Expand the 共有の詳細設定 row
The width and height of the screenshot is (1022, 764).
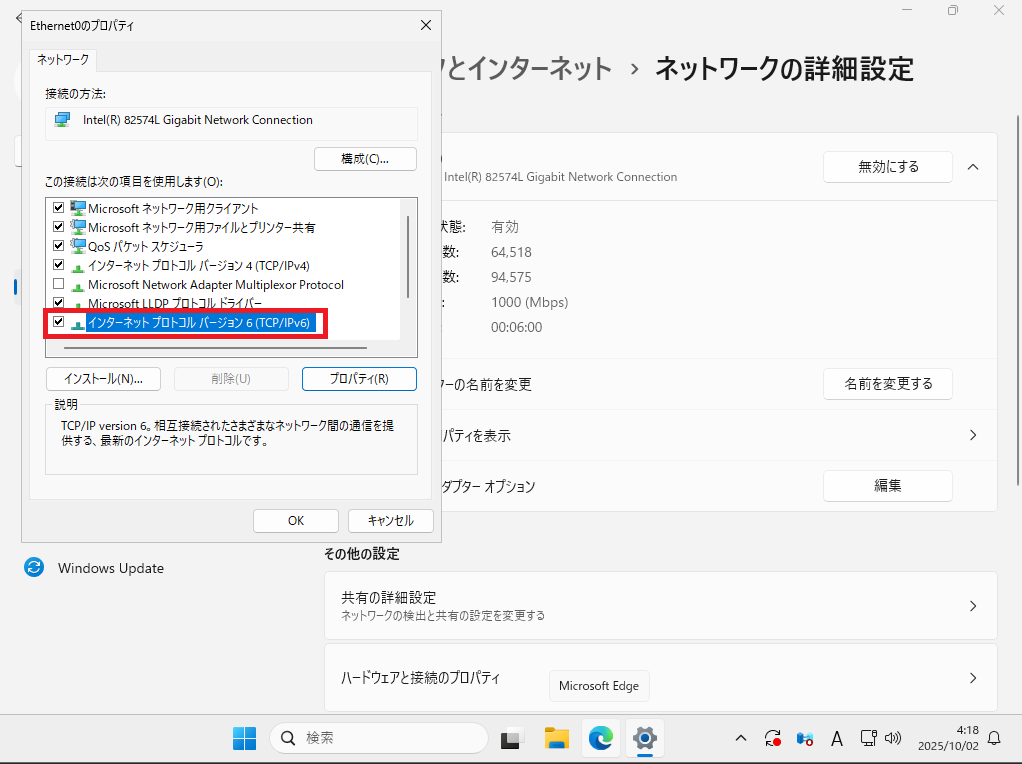[x=972, y=606]
